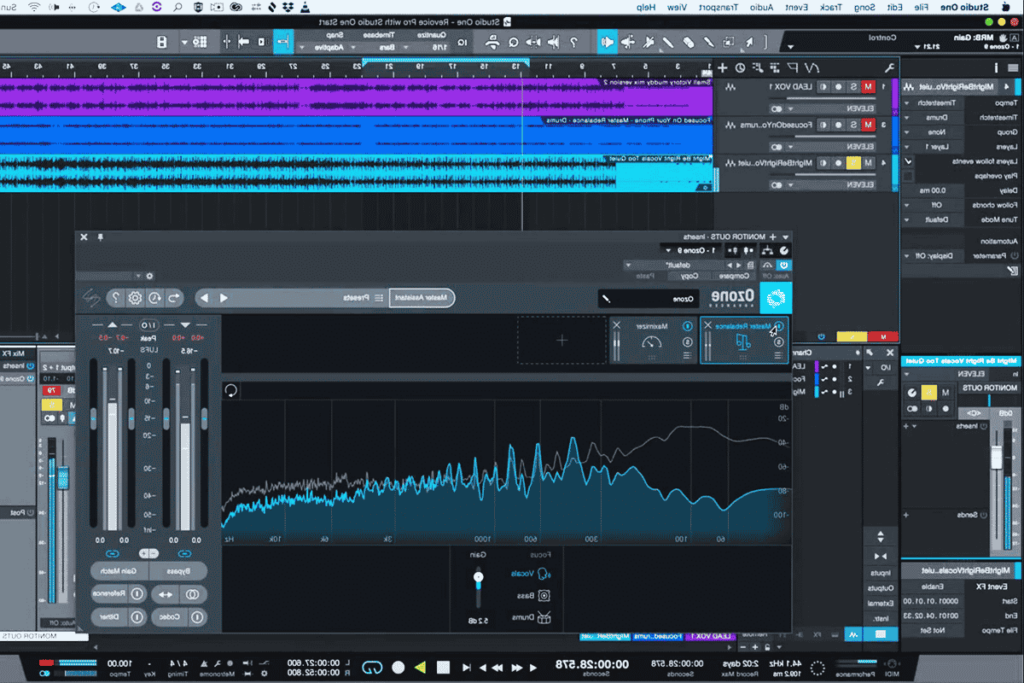Open the Tune Mode Default dropdown

[931, 220]
